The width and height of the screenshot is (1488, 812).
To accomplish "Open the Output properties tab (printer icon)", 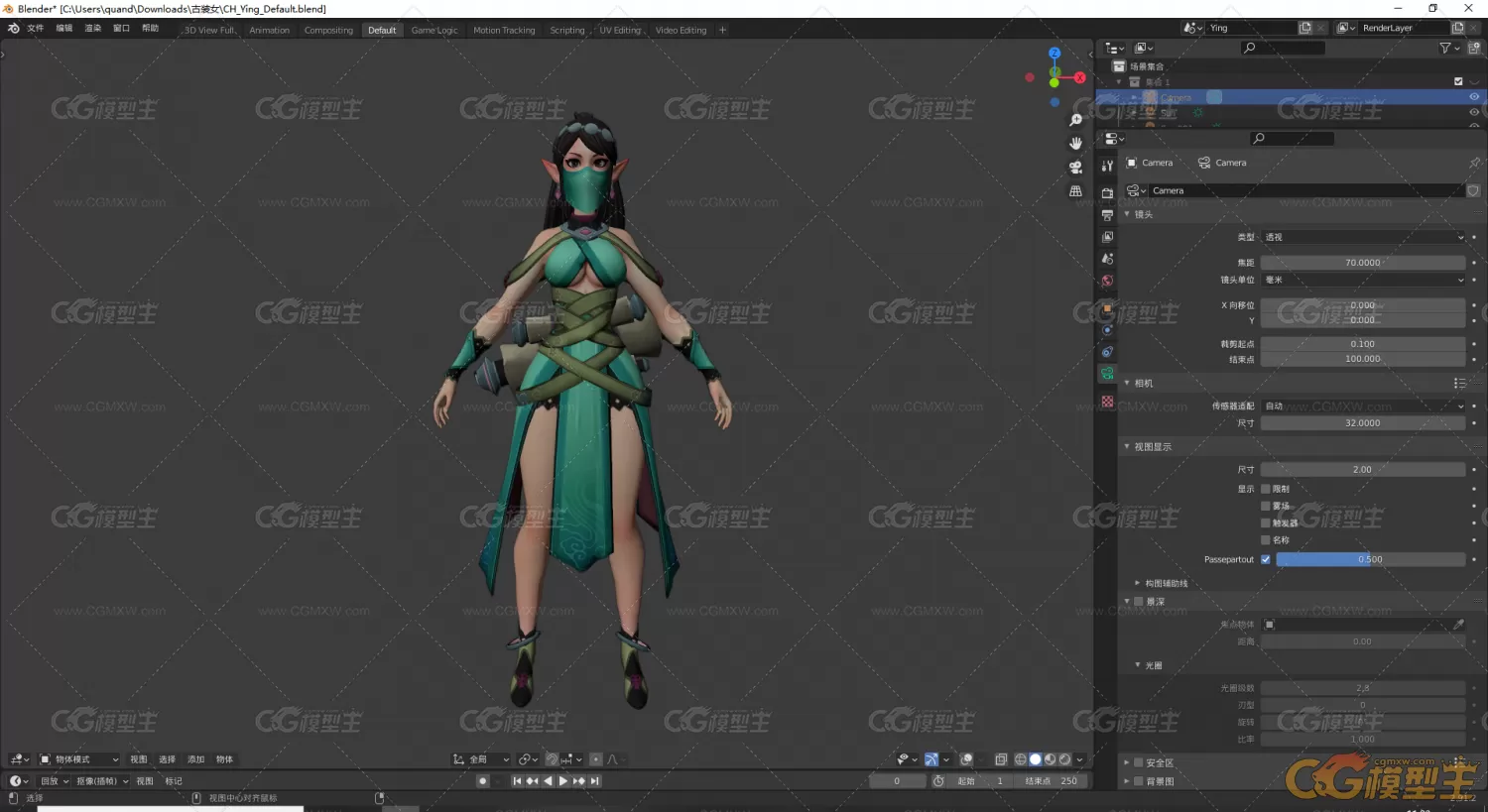I will pyautogui.click(x=1107, y=214).
